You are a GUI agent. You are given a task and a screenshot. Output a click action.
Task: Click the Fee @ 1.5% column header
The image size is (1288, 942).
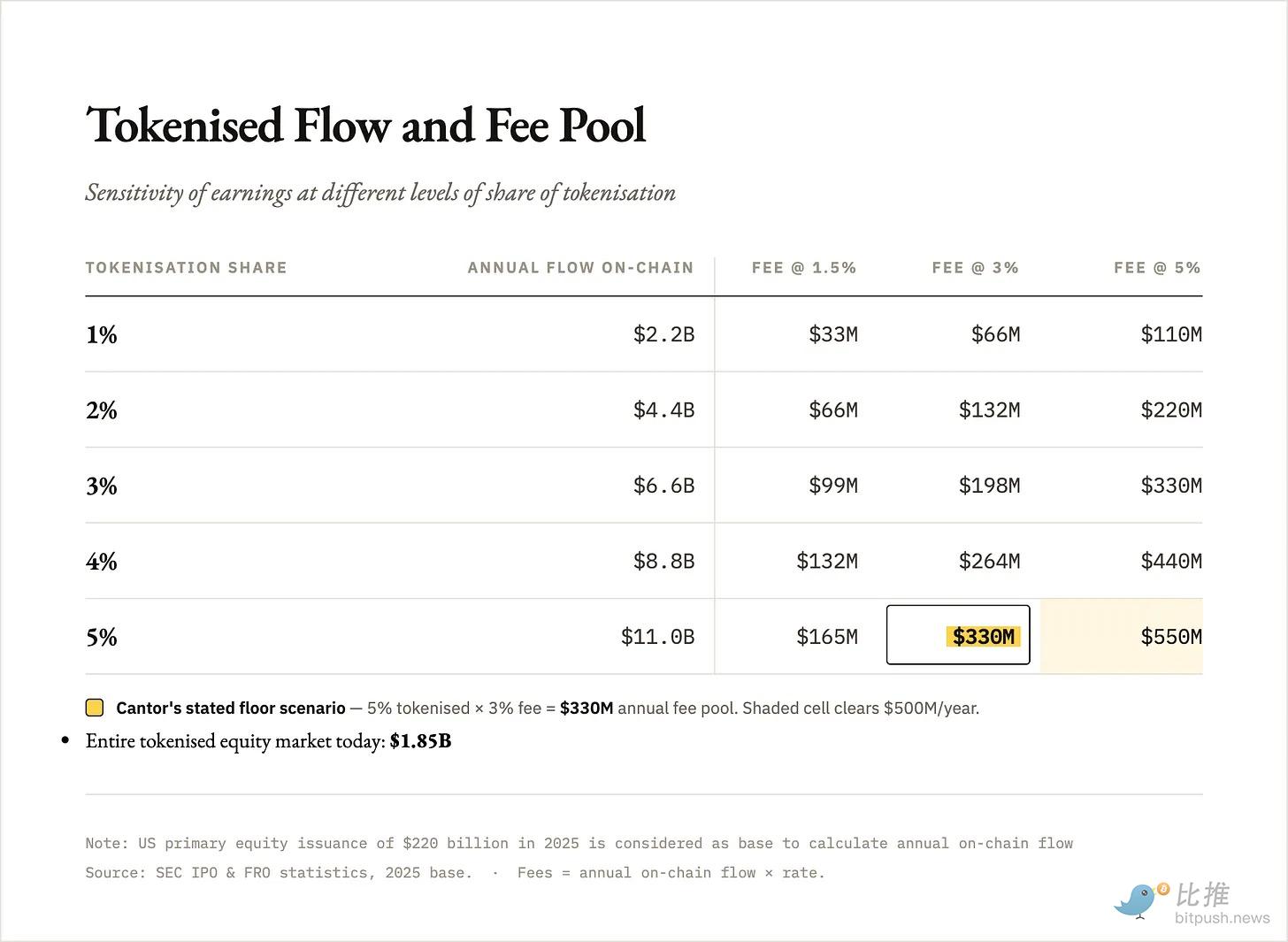pyautogui.click(x=804, y=267)
